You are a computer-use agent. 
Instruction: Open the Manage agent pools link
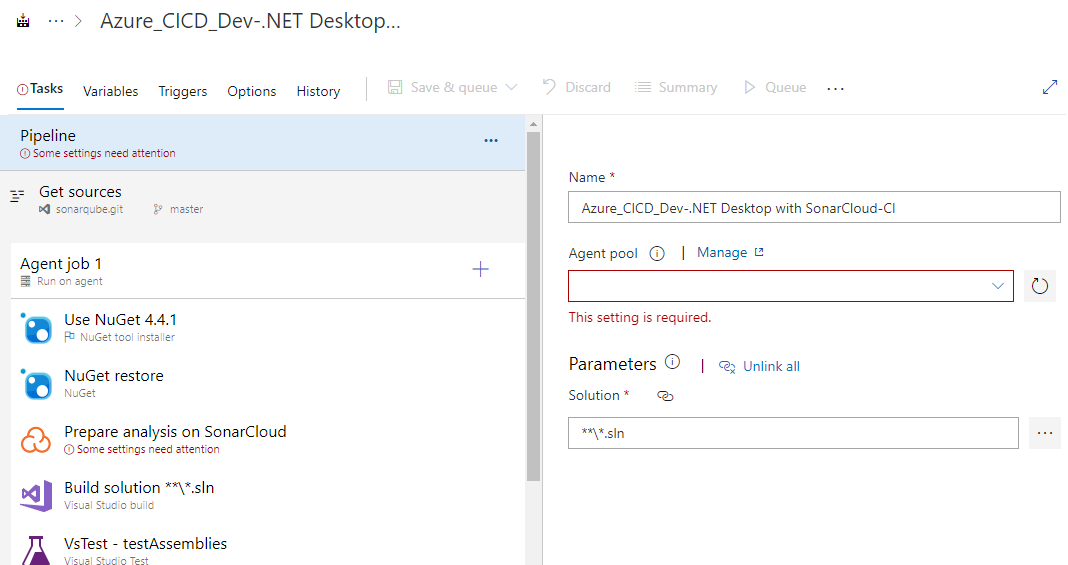coord(730,253)
